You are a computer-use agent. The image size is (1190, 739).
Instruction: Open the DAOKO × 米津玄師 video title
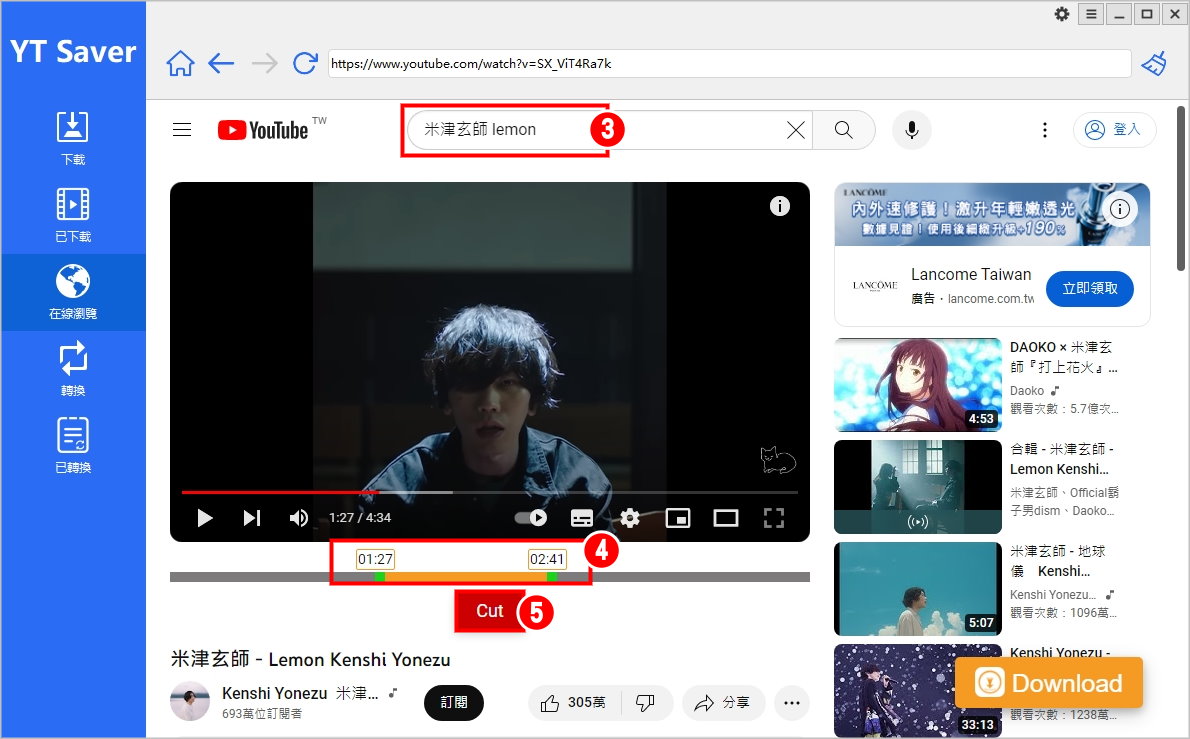tap(1063, 357)
